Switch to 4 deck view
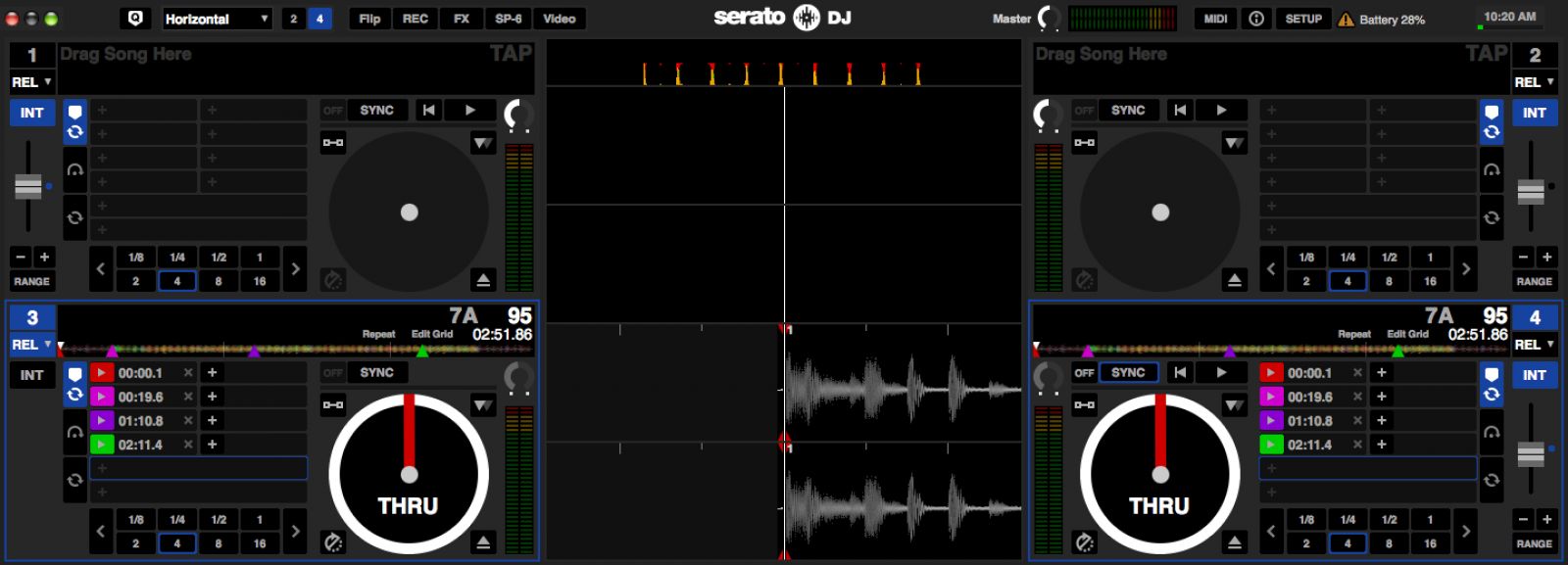 [319, 19]
